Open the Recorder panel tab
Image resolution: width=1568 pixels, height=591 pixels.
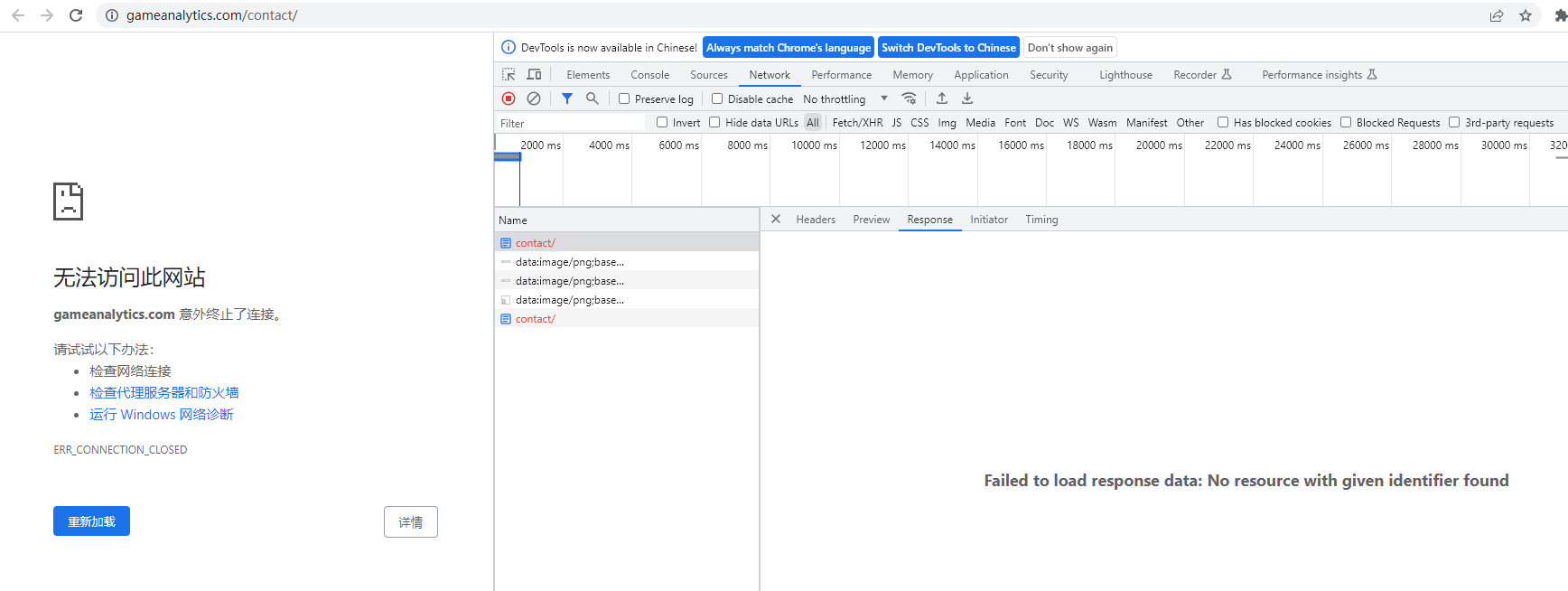click(x=1202, y=75)
